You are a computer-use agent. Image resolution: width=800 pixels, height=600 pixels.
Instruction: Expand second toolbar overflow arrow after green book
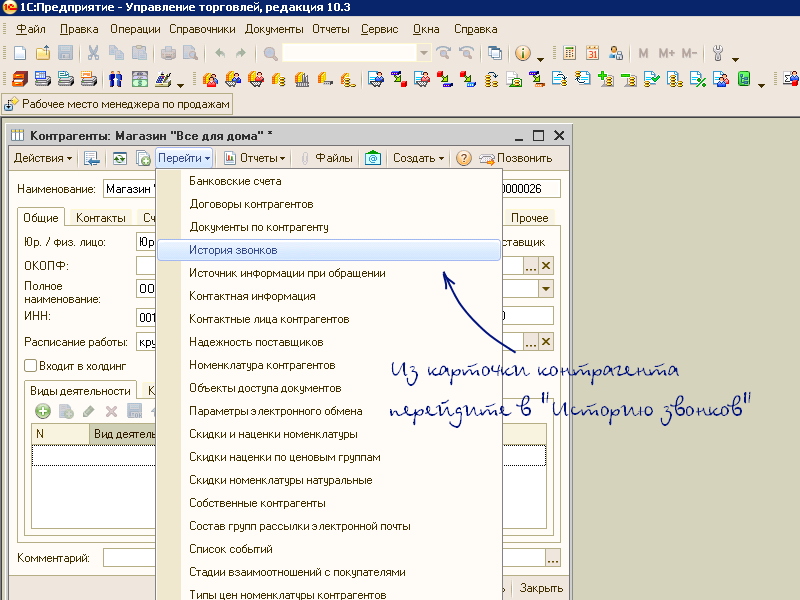click(761, 85)
